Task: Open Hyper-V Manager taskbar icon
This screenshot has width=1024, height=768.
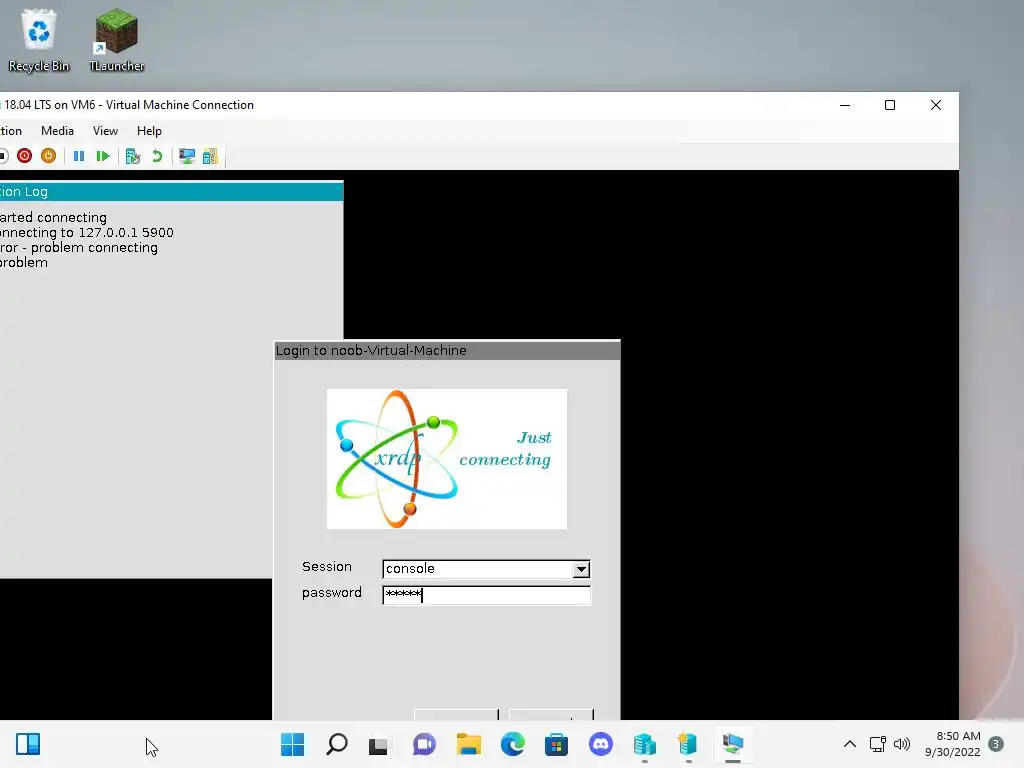Action: coord(645,744)
